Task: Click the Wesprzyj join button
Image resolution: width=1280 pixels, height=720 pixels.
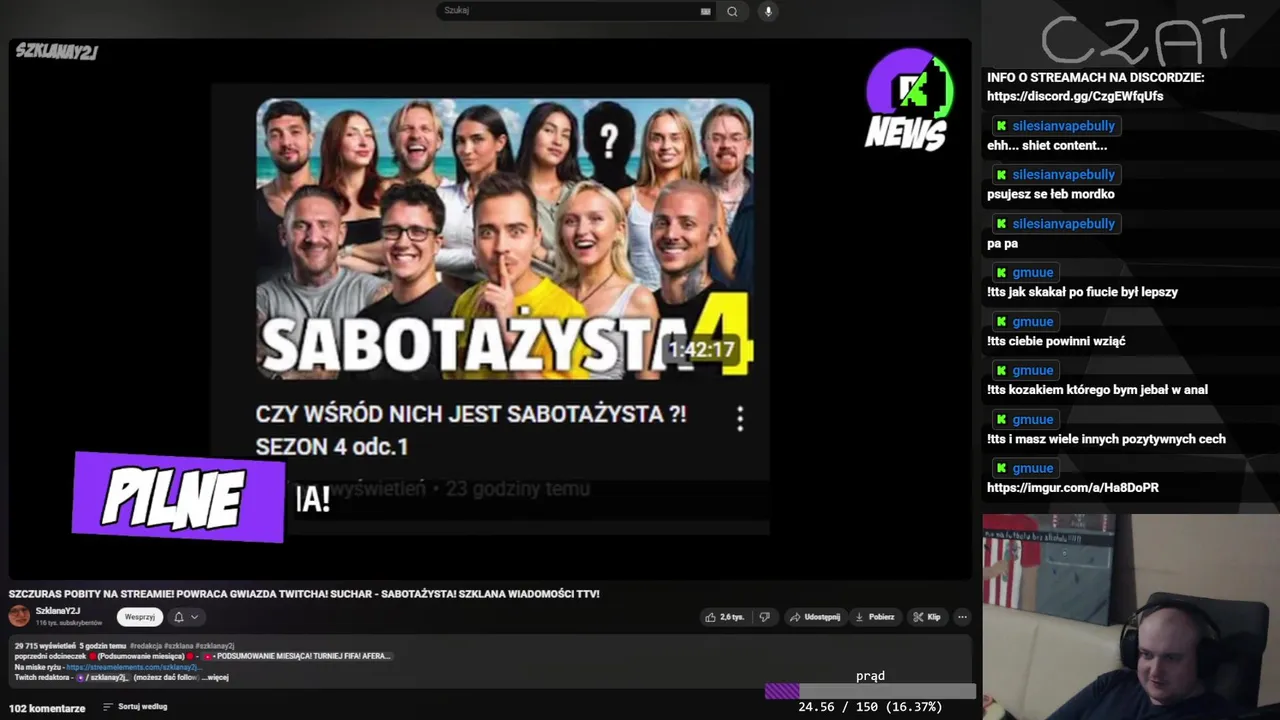Action: [x=140, y=617]
